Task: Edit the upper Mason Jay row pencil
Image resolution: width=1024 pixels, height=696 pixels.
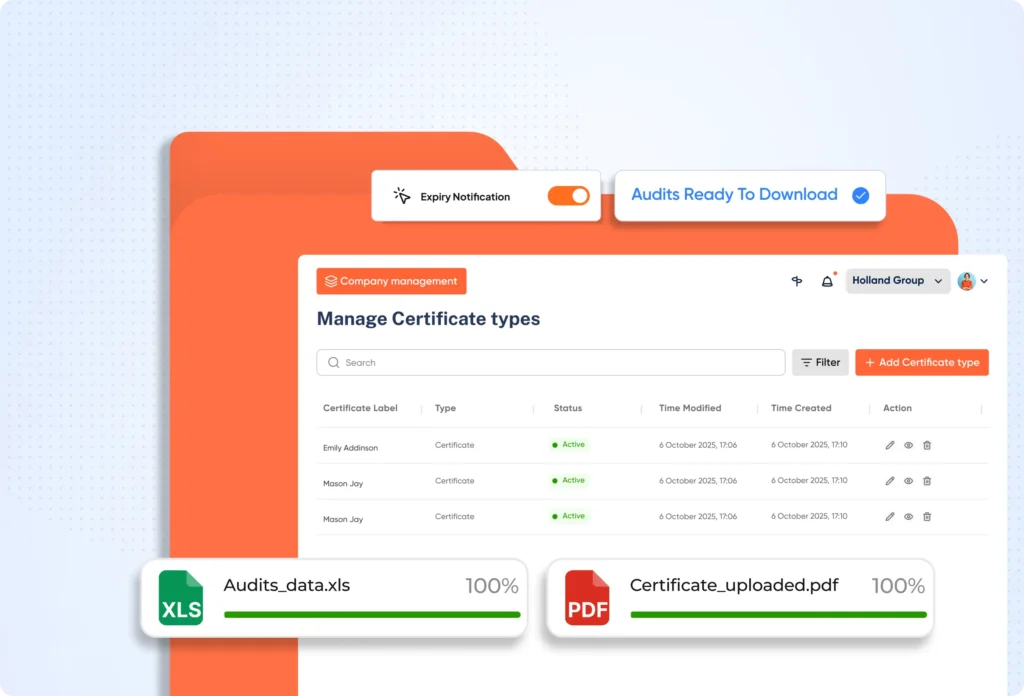Action: [x=889, y=481]
